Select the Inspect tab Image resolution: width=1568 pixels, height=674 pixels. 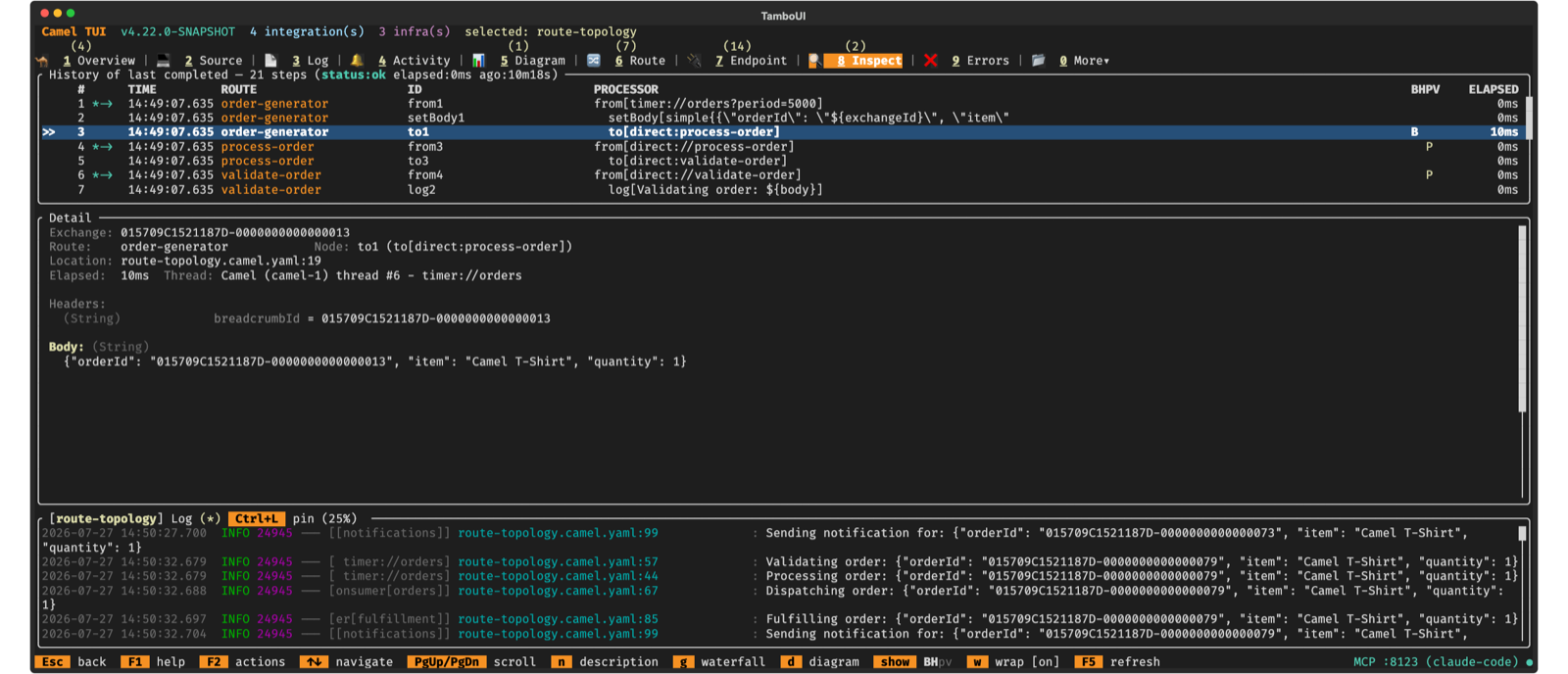(x=863, y=61)
